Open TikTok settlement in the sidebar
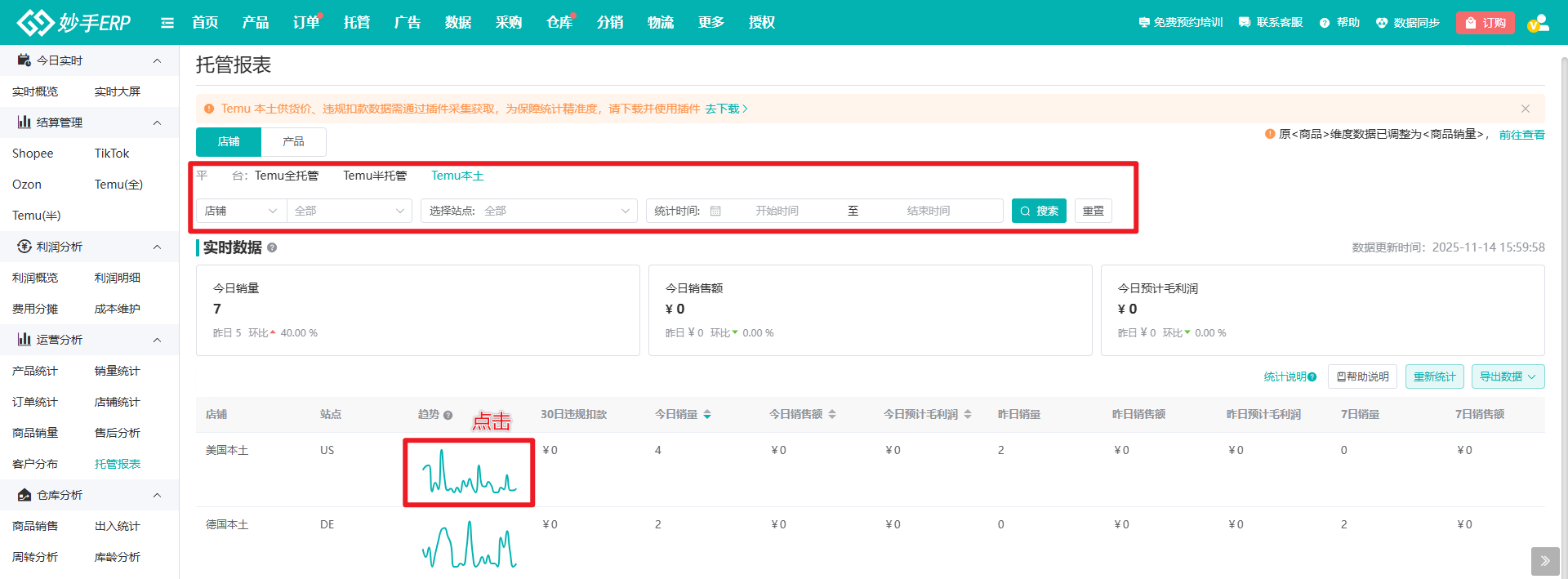1568x579 pixels. 112,154
